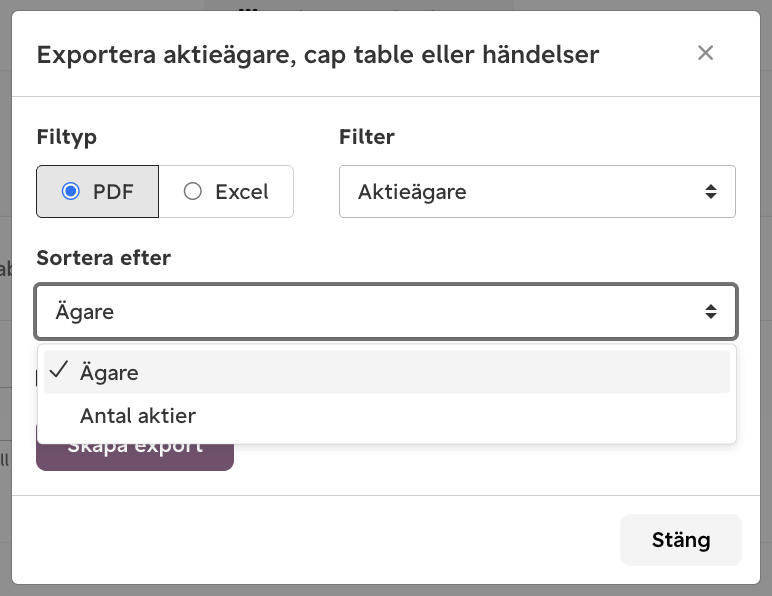Click the Sortera efter heading
This screenshot has width=772, height=596.
pyautogui.click(x=103, y=258)
